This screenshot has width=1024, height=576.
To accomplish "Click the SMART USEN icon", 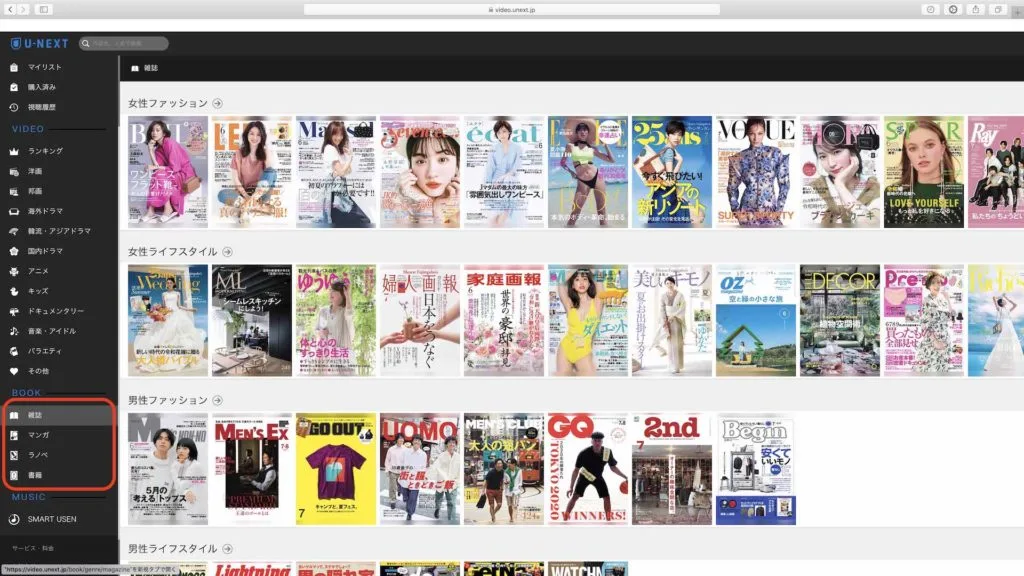I will (14, 519).
